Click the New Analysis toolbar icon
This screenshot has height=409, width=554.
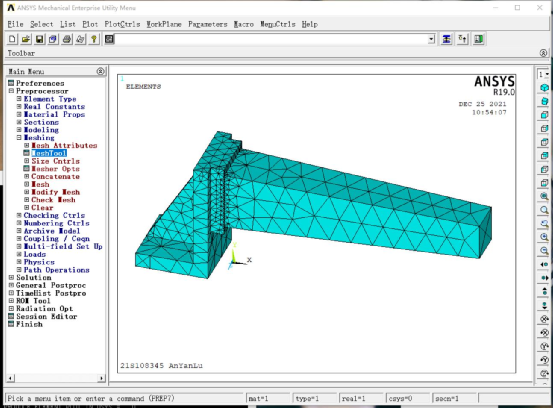coord(12,39)
